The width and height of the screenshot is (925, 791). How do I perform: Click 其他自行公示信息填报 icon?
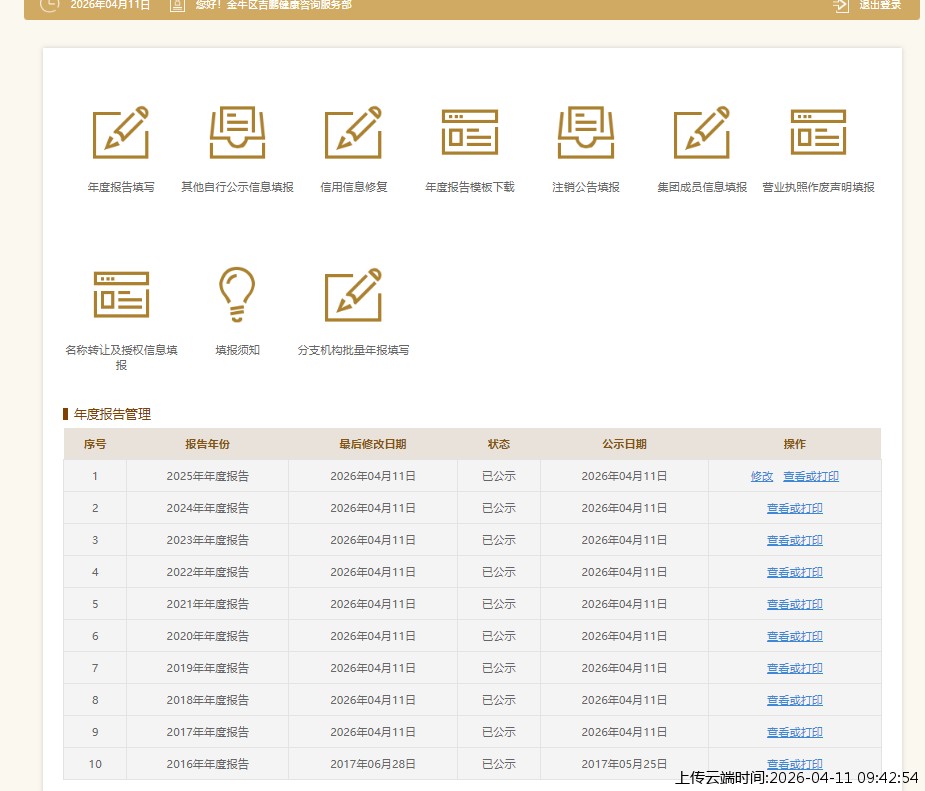pos(237,133)
